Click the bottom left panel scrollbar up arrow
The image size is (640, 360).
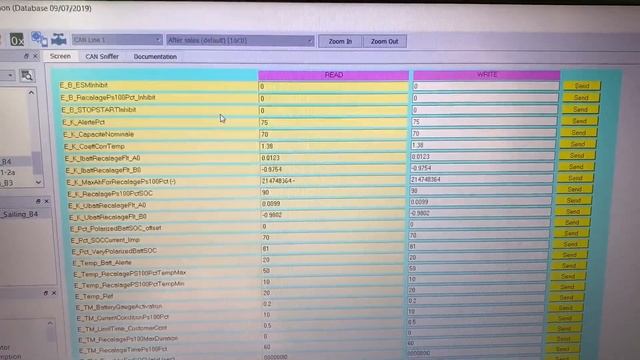(x=50, y=323)
